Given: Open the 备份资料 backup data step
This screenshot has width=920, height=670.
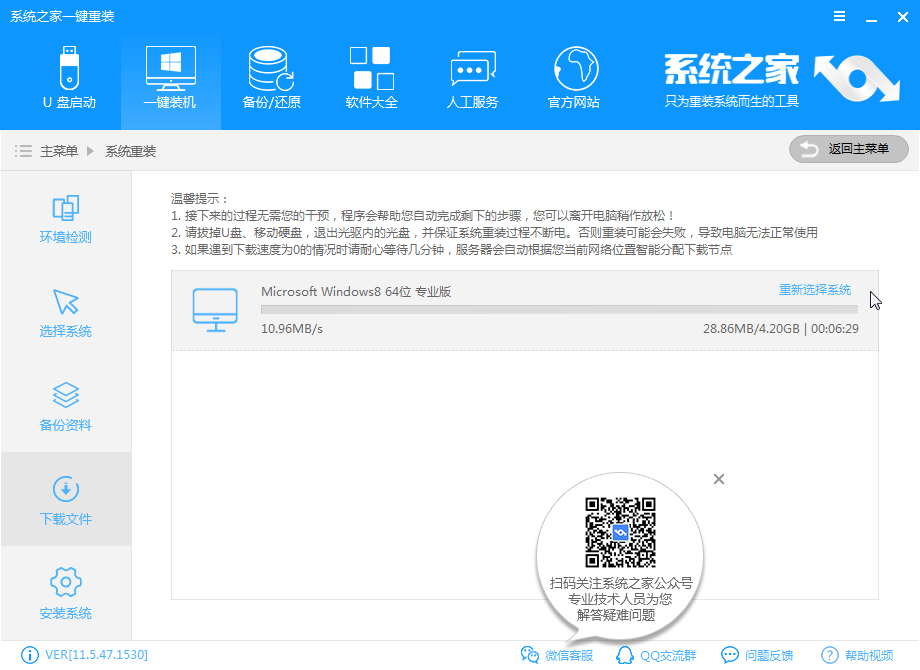Looking at the screenshot, I should coord(66,407).
